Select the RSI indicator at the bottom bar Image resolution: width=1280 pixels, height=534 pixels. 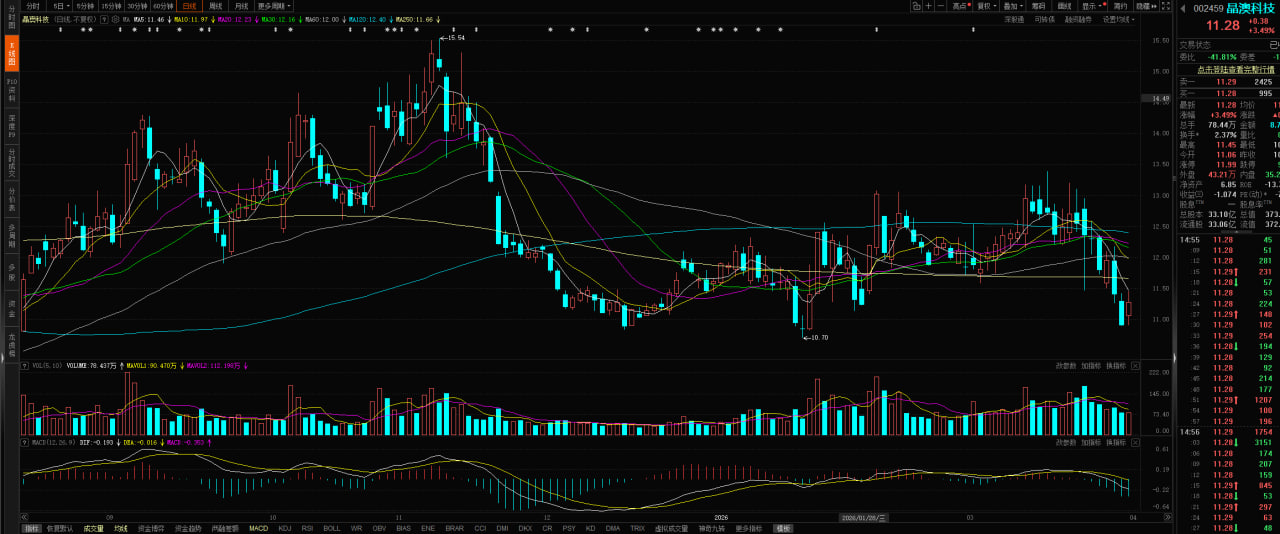click(x=307, y=527)
